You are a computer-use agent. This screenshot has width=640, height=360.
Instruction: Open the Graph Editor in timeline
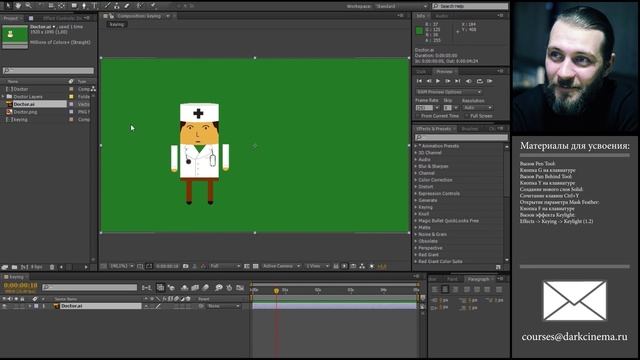pos(240,288)
